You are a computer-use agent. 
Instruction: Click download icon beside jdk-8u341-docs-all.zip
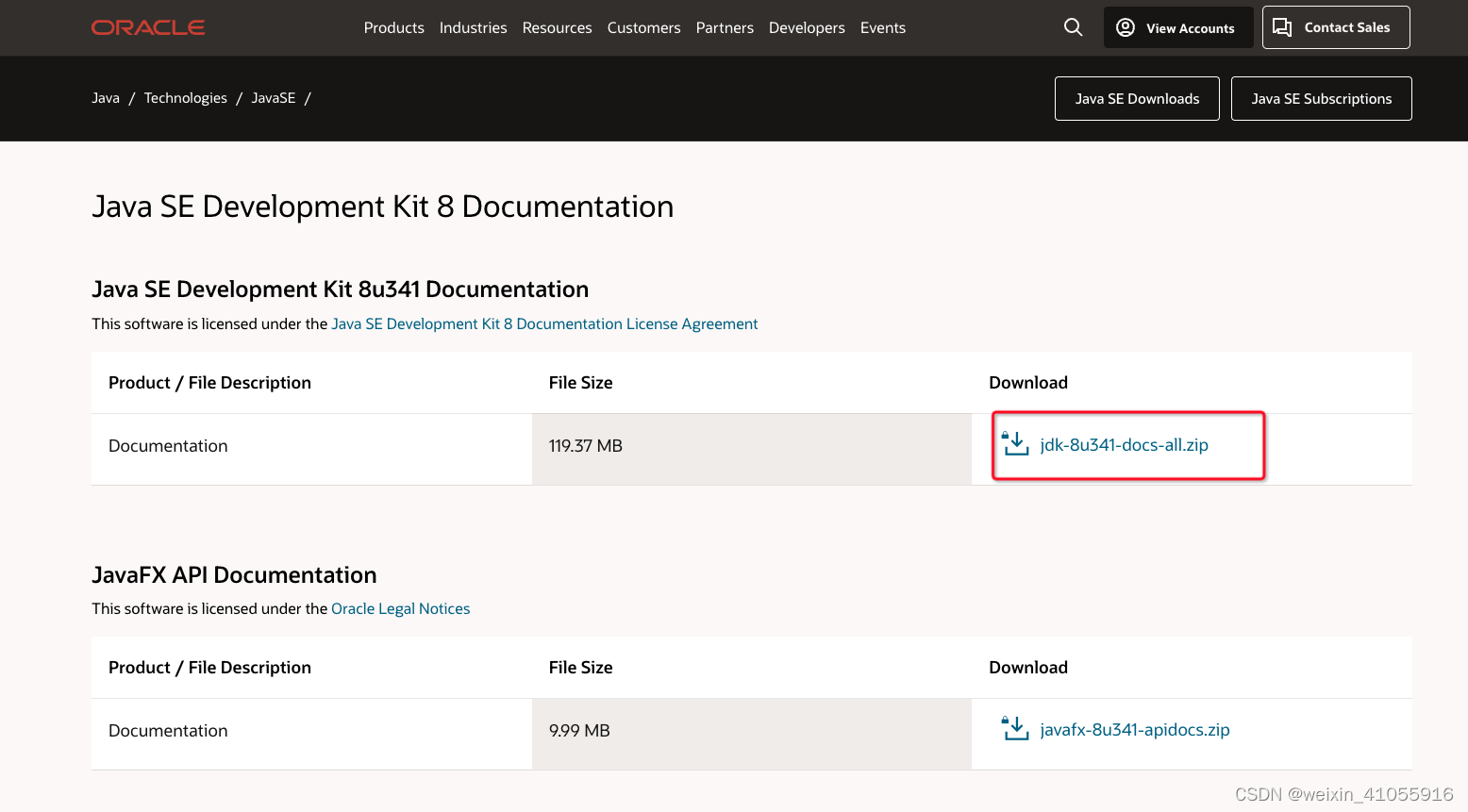click(x=1015, y=443)
